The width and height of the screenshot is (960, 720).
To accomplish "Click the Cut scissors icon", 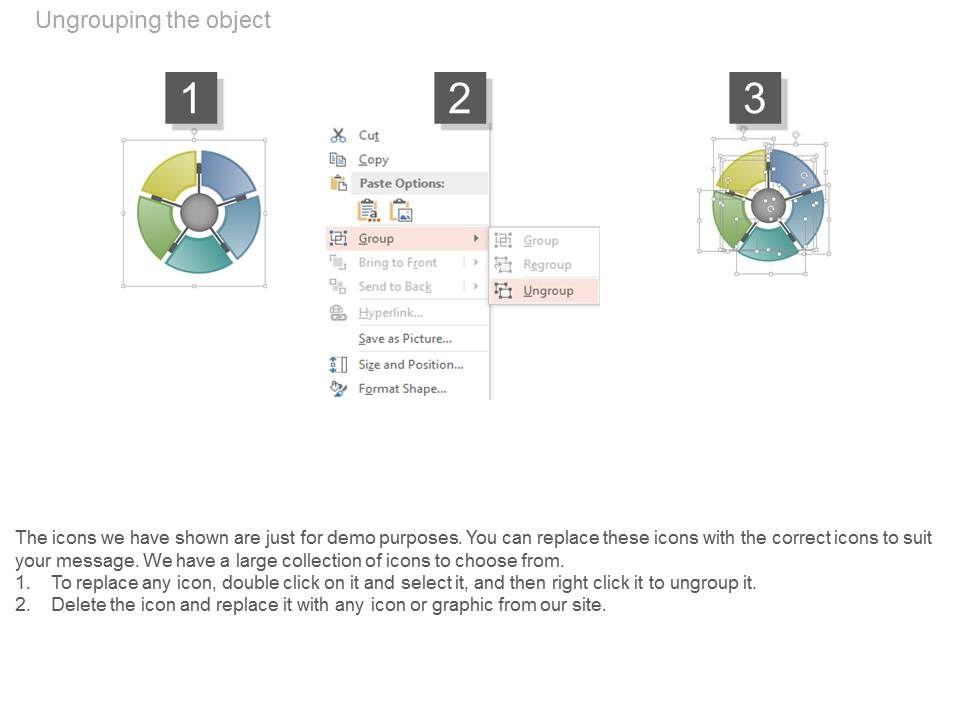I will click(x=338, y=135).
